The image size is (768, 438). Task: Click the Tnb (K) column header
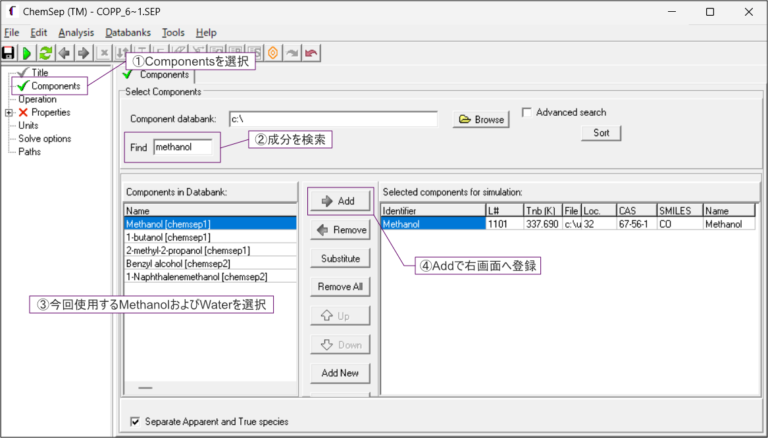click(543, 211)
